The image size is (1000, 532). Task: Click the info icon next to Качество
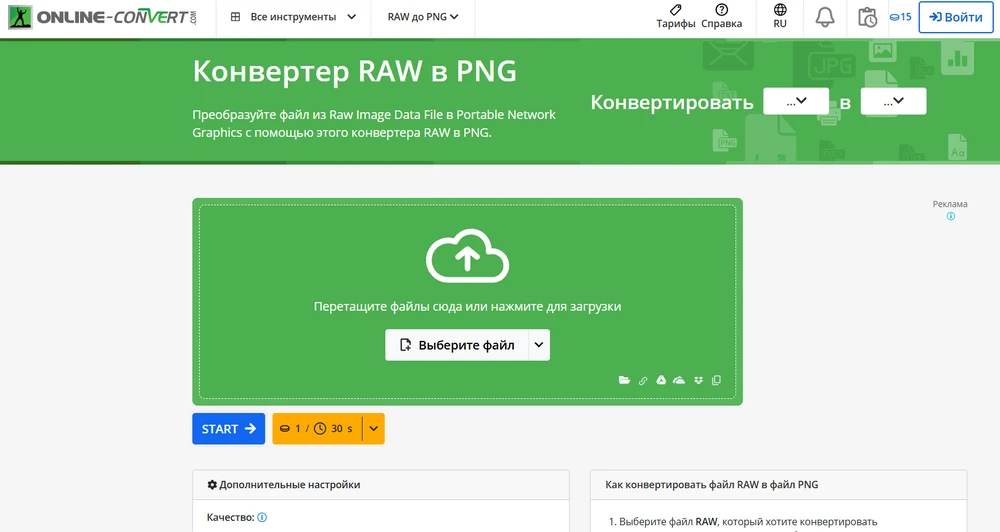click(x=262, y=518)
